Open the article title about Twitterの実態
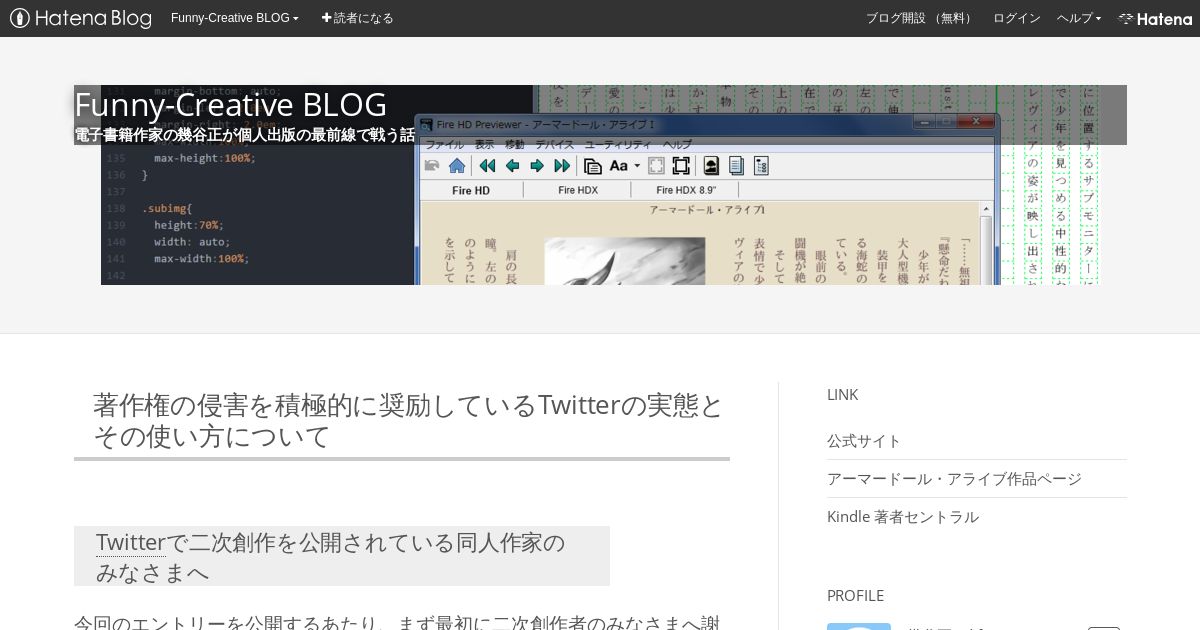The image size is (1200, 630). [x=408, y=421]
